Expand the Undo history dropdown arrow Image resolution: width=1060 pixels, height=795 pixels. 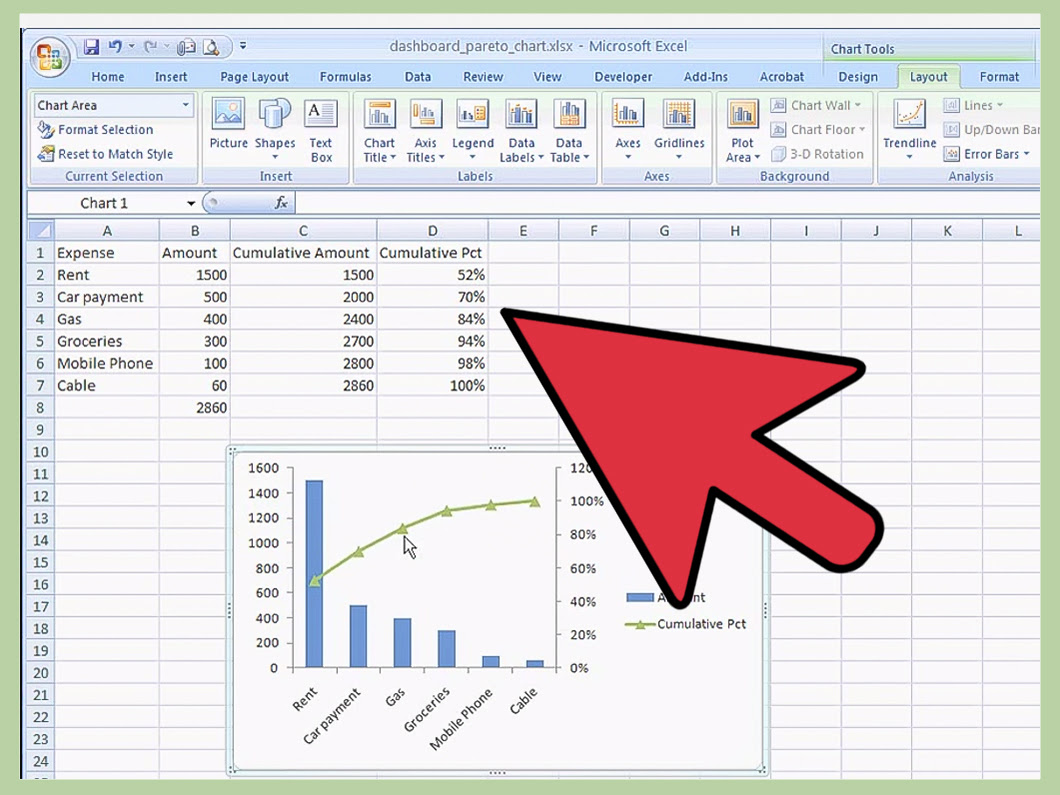131,47
